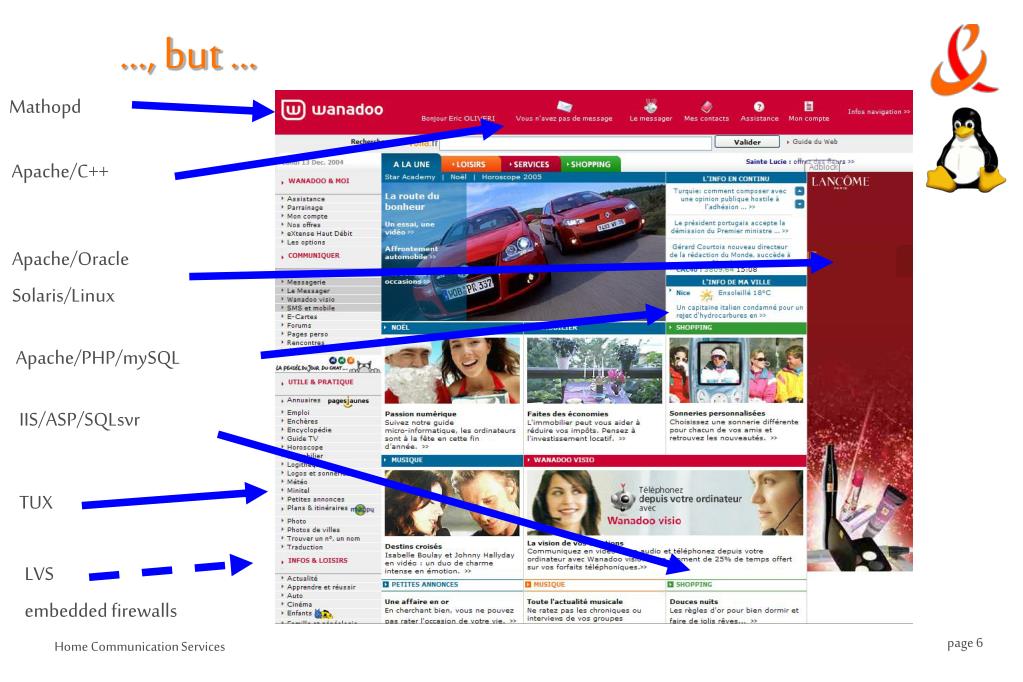This screenshot has width=1023, height=682.
Task: Click the Adblock tab above Lancôme ad
Action: pyautogui.click(x=823, y=166)
